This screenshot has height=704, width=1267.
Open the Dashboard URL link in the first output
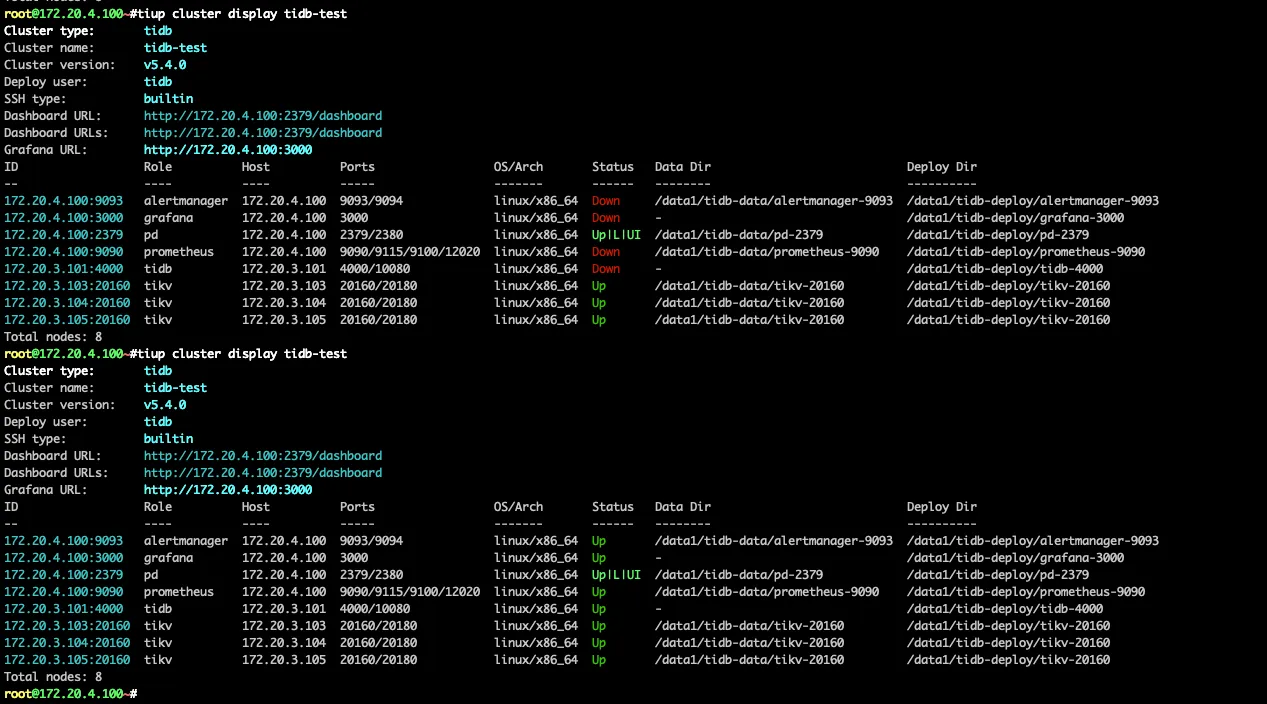[x=262, y=116]
